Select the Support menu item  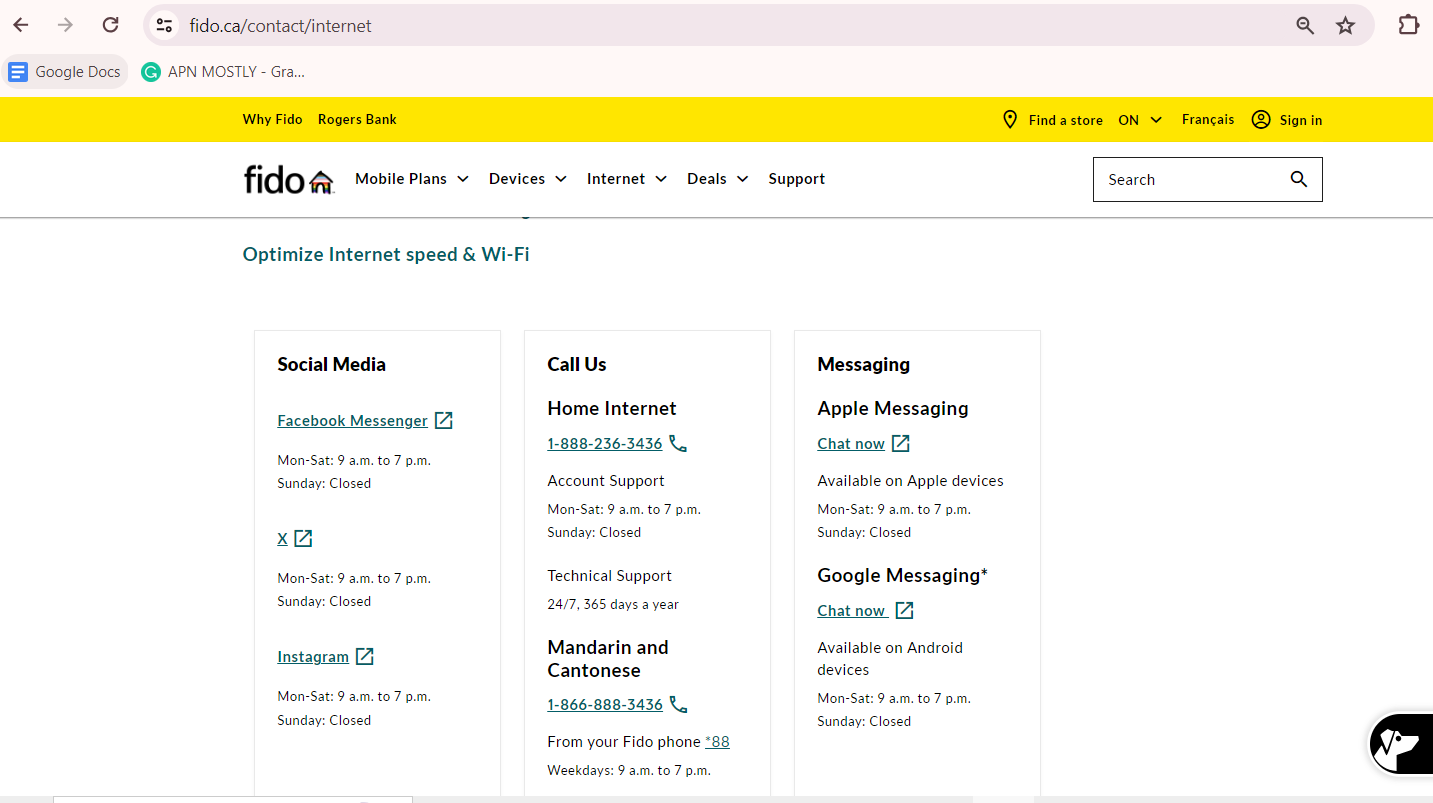(x=796, y=178)
